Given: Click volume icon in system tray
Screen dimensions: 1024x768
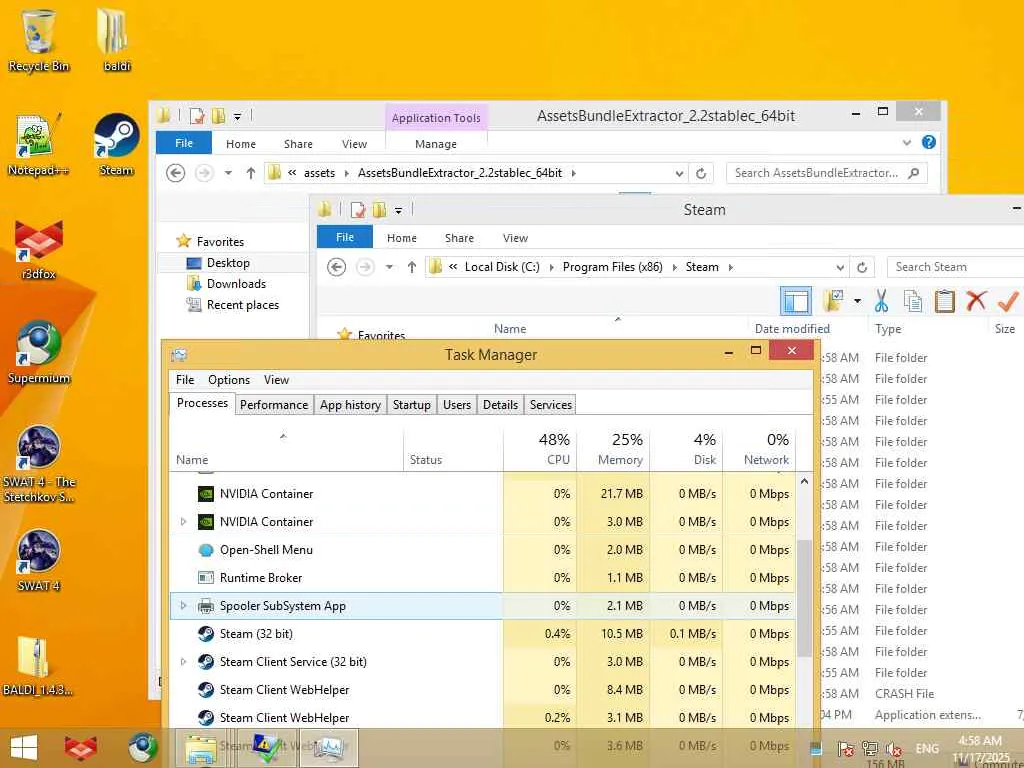Looking at the screenshot, I should tap(893, 749).
